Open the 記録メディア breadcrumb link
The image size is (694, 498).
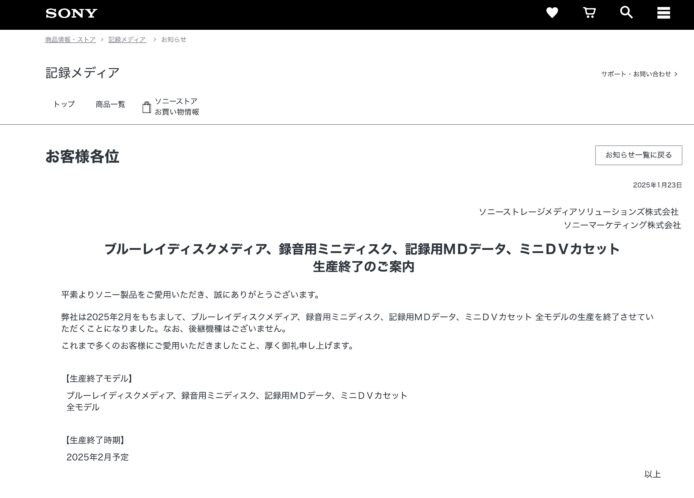coord(127,40)
